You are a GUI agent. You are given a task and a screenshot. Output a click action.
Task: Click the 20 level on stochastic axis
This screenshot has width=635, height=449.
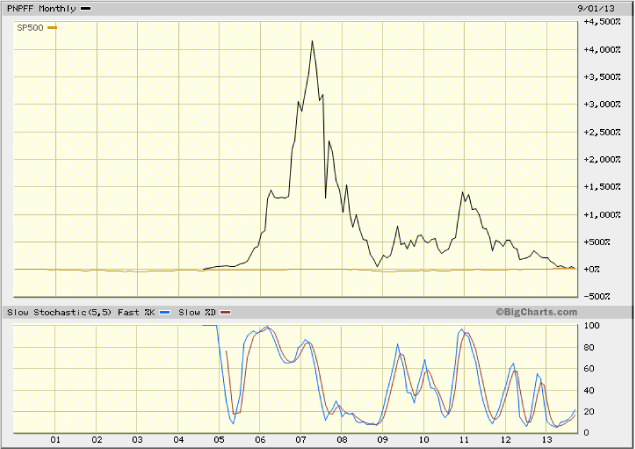tap(590, 412)
